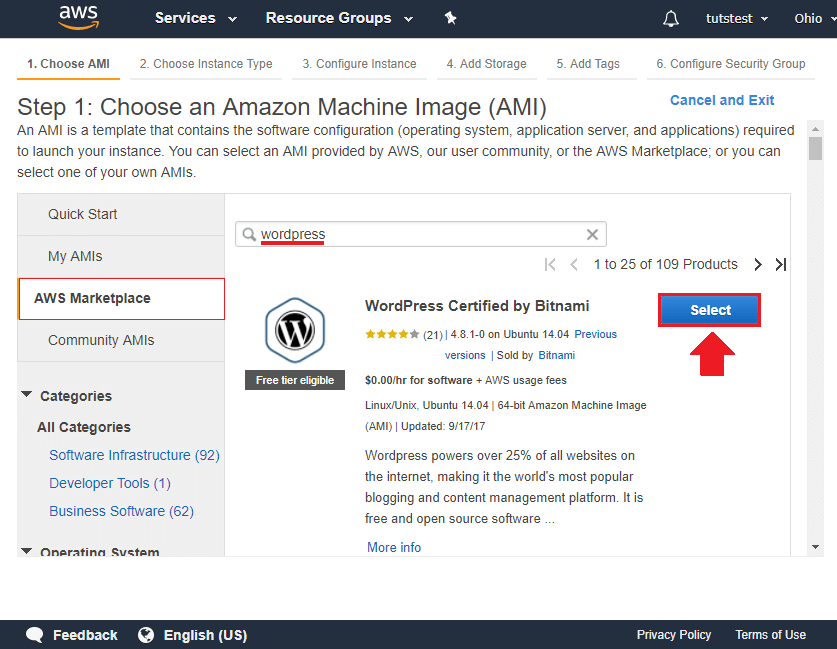Screen dimensions: 837x649
Task: Go to first page of results
Action: tap(550, 264)
